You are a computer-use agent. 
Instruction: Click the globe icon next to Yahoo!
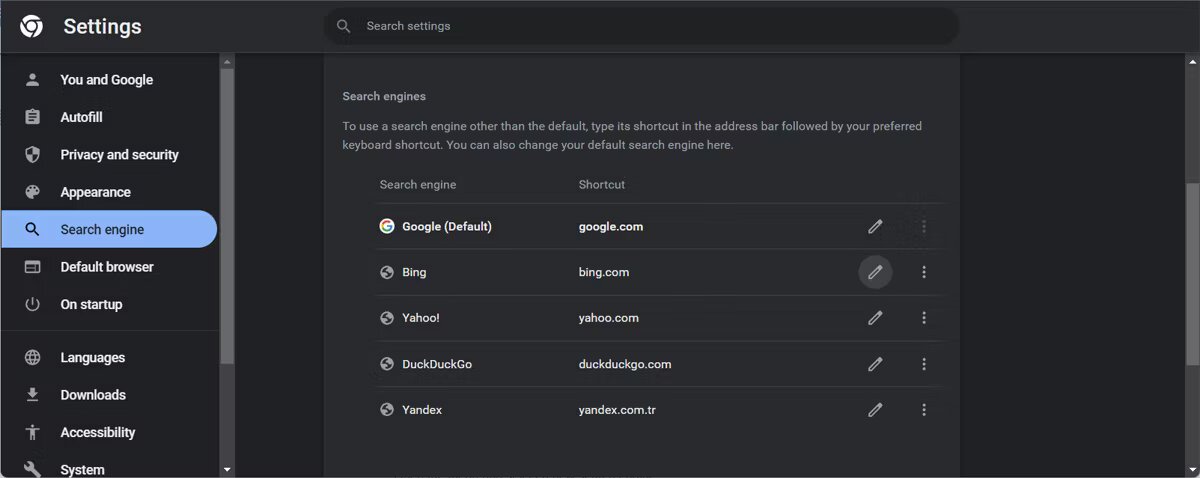[387, 318]
